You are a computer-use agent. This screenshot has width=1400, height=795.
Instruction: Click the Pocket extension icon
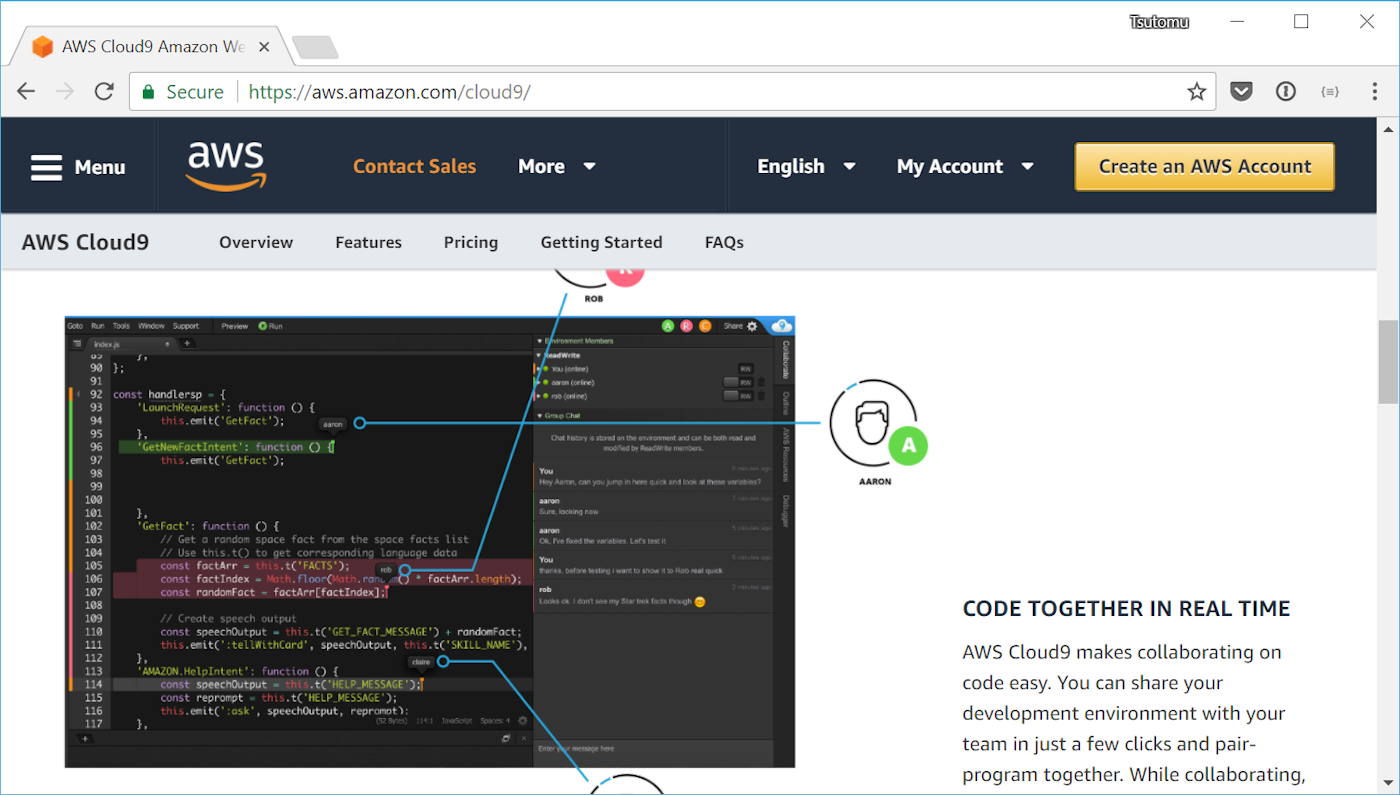click(x=1241, y=91)
